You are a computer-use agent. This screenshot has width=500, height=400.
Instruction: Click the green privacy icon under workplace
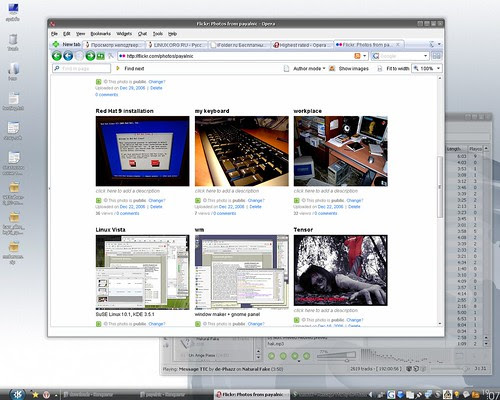click(x=296, y=200)
